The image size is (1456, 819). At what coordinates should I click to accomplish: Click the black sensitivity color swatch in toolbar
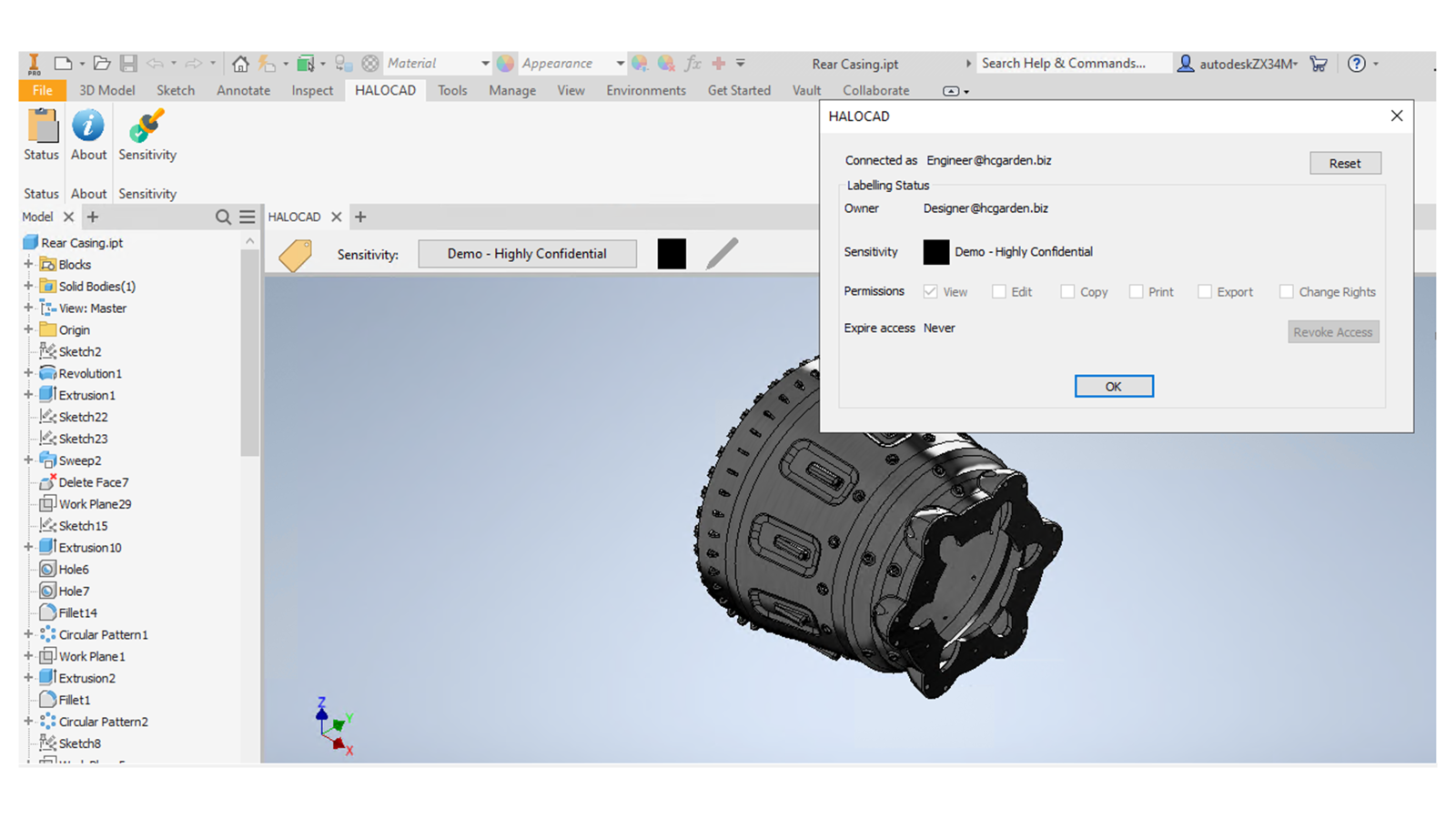[x=672, y=254]
